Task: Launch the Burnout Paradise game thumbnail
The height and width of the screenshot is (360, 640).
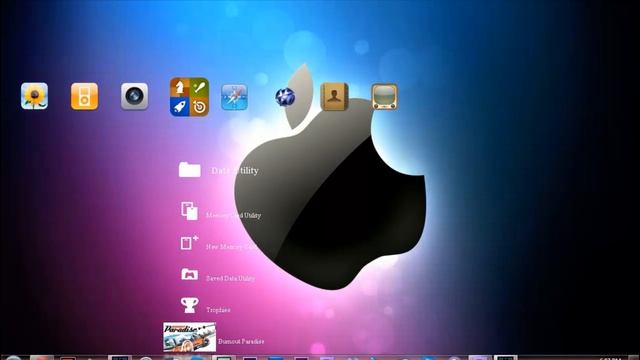Action: pyautogui.click(x=189, y=337)
